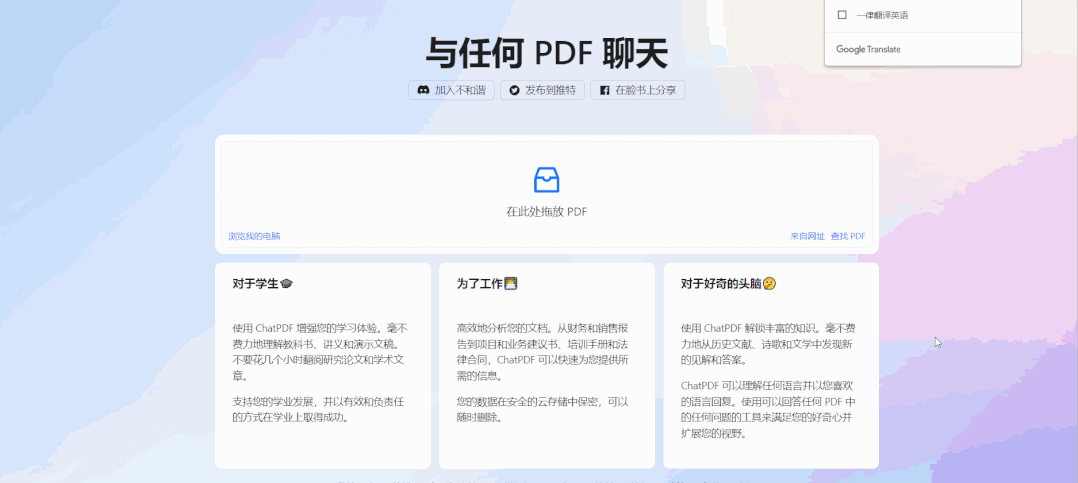Click the paragraph beginning ChatPDF 可以理解任何语言
Screen dimensions: 1078x483
(769, 409)
